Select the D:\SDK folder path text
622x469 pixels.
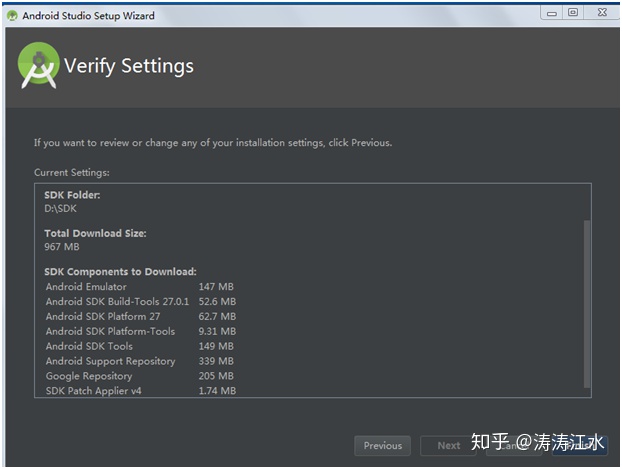pos(60,208)
